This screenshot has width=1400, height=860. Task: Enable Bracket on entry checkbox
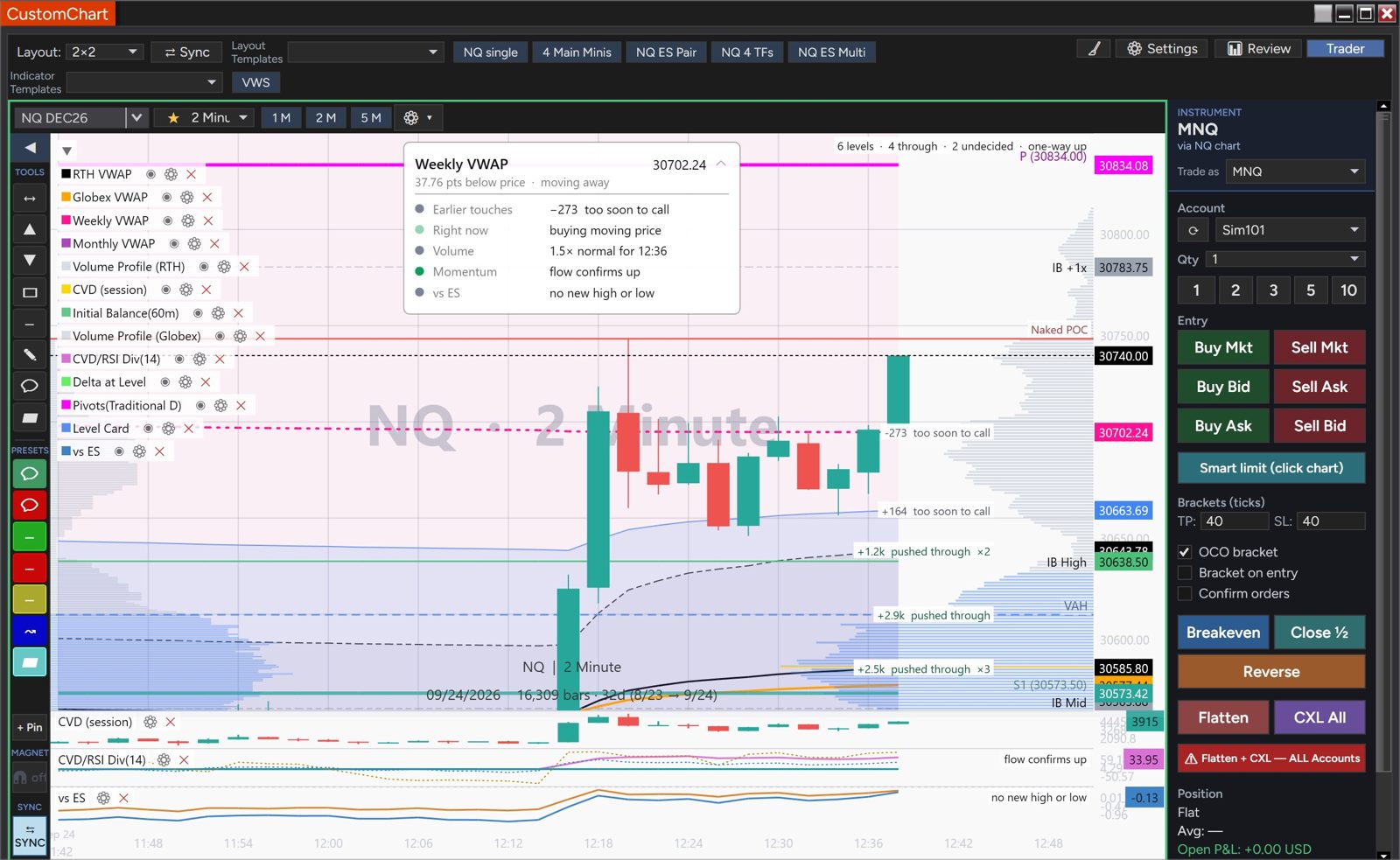click(x=1185, y=573)
